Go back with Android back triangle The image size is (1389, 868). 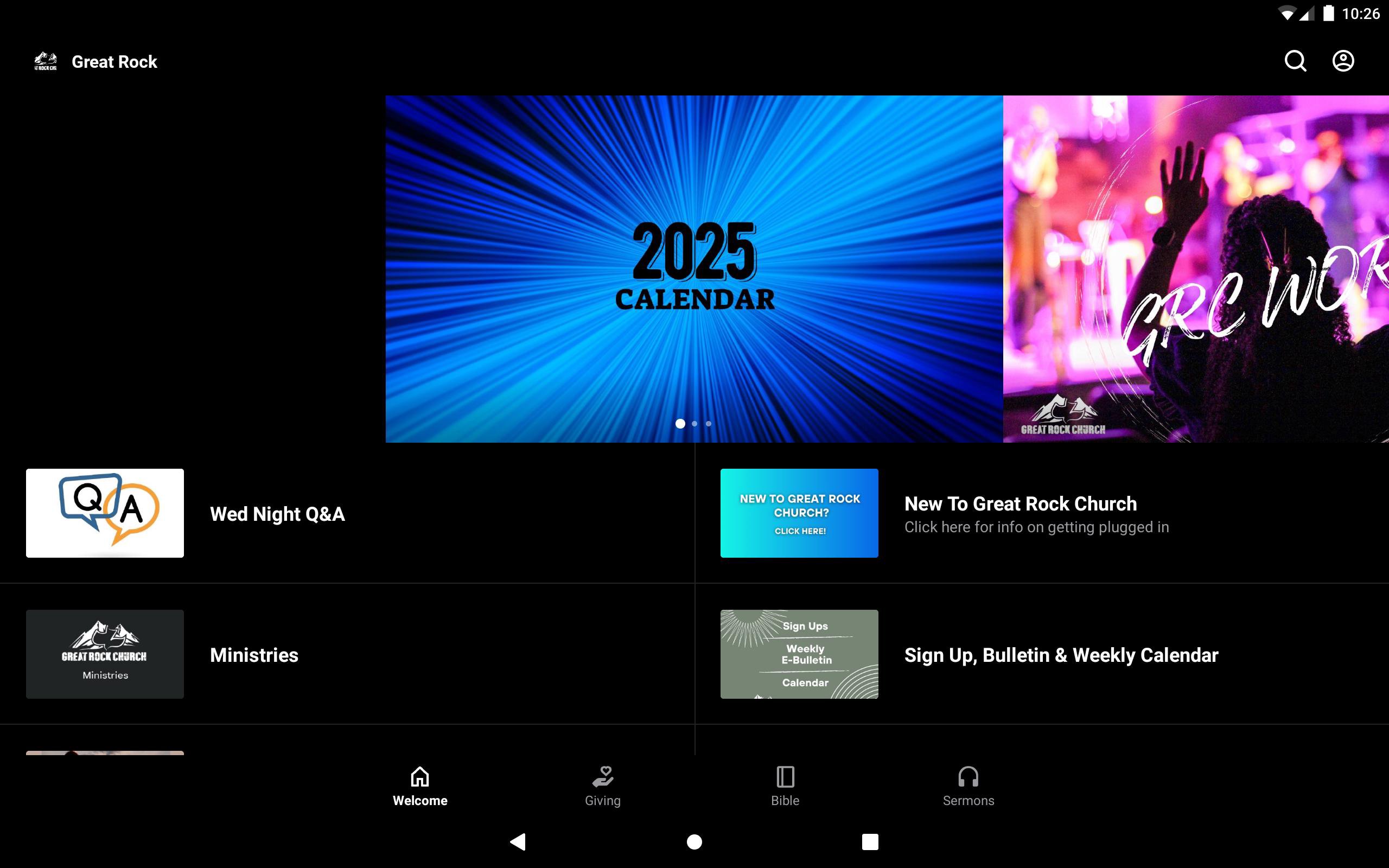pyautogui.click(x=518, y=841)
